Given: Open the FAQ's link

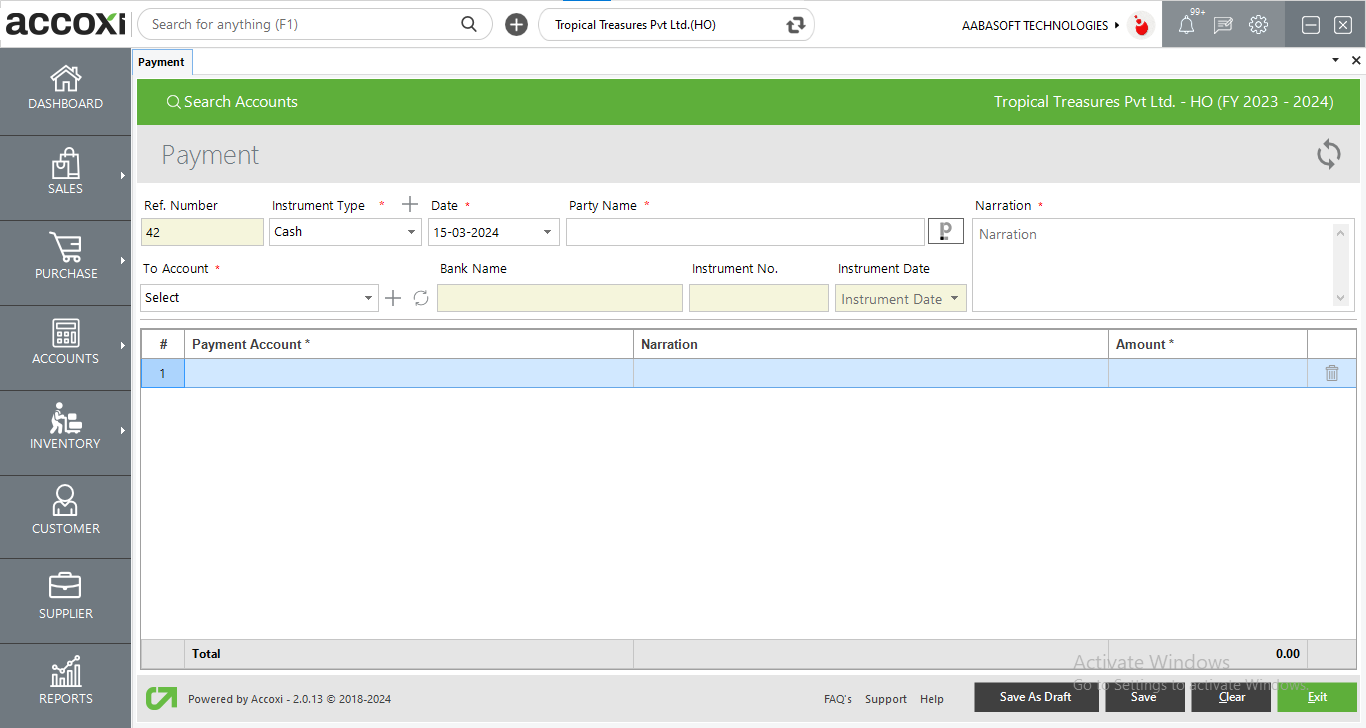Looking at the screenshot, I should point(838,699).
